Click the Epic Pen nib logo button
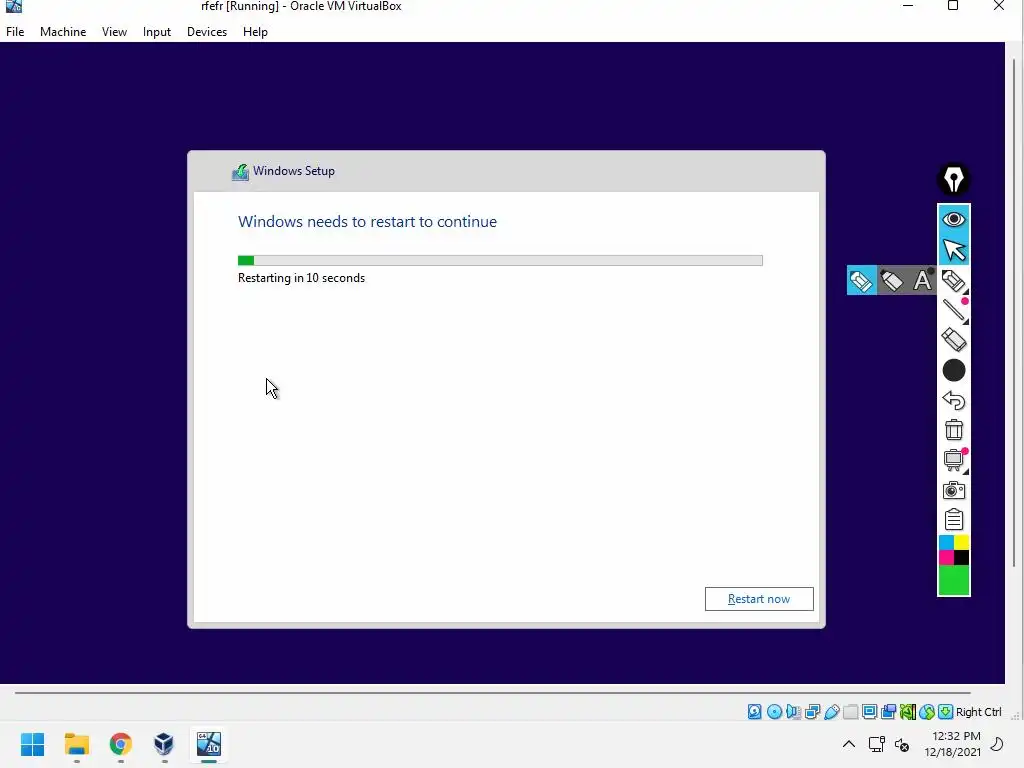1024x768 pixels. [x=953, y=180]
